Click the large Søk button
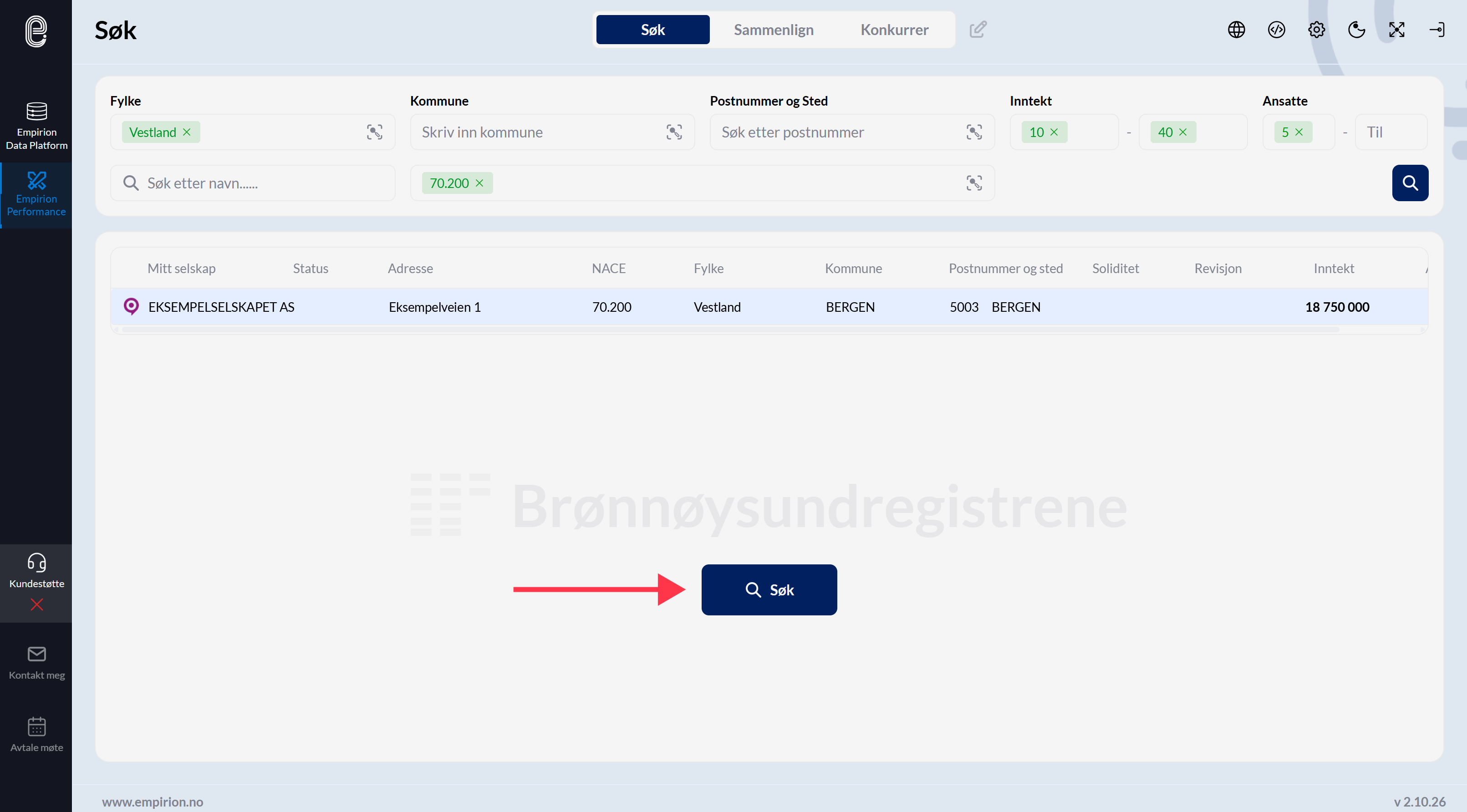The height and width of the screenshot is (812, 1467). [x=769, y=589]
